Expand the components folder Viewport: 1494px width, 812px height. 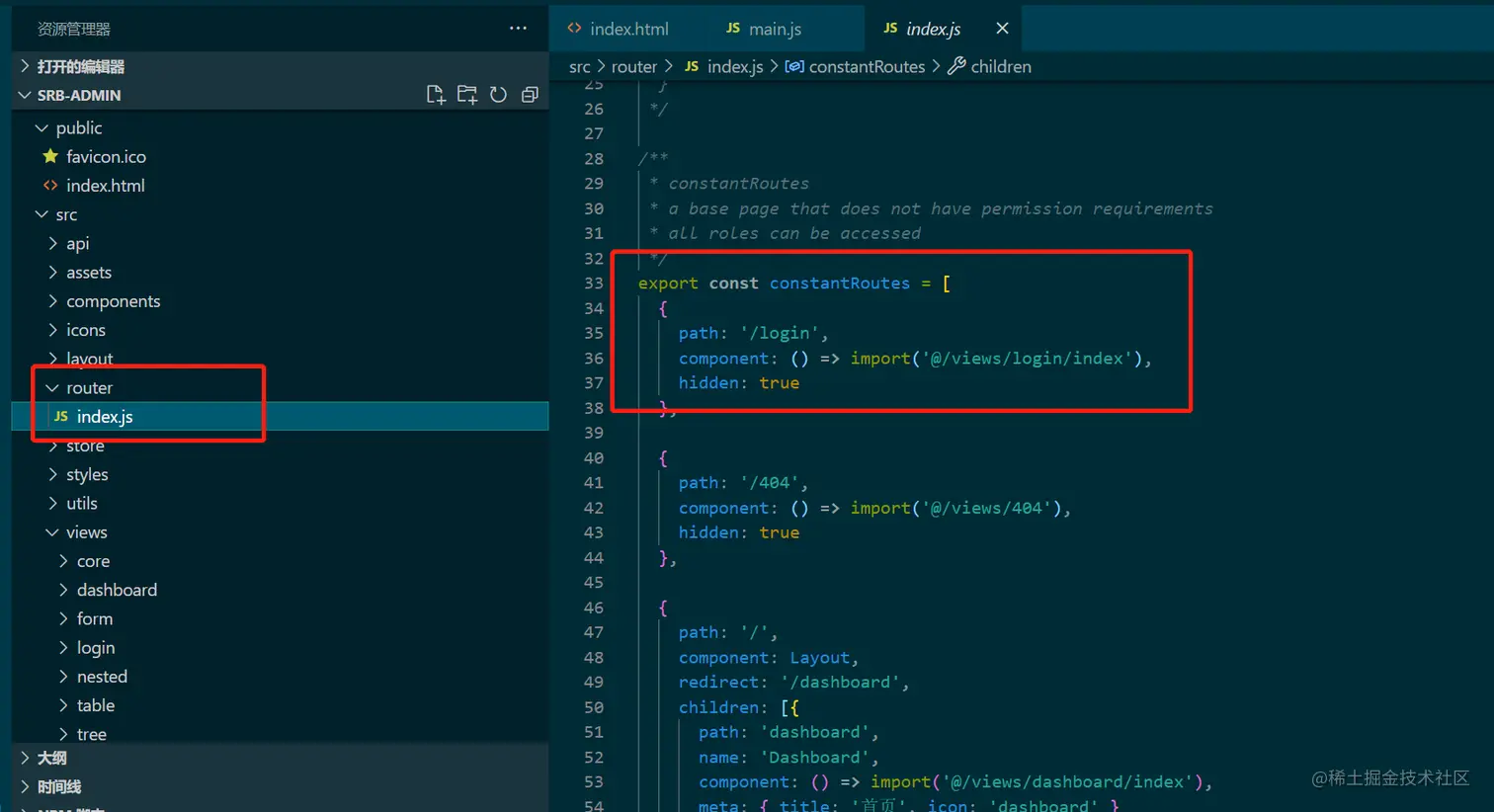click(280, 300)
